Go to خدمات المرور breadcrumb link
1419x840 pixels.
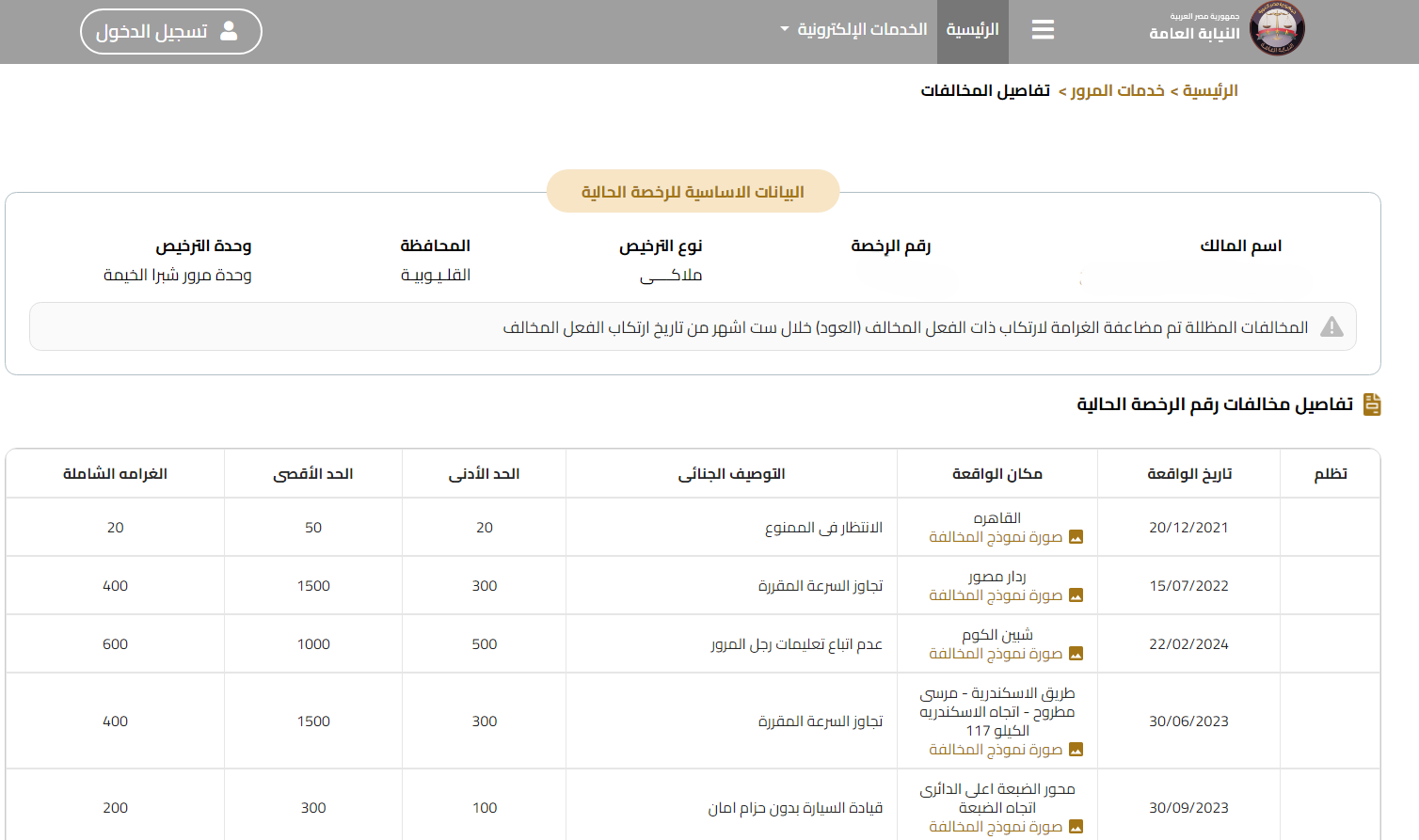pyautogui.click(x=1118, y=90)
